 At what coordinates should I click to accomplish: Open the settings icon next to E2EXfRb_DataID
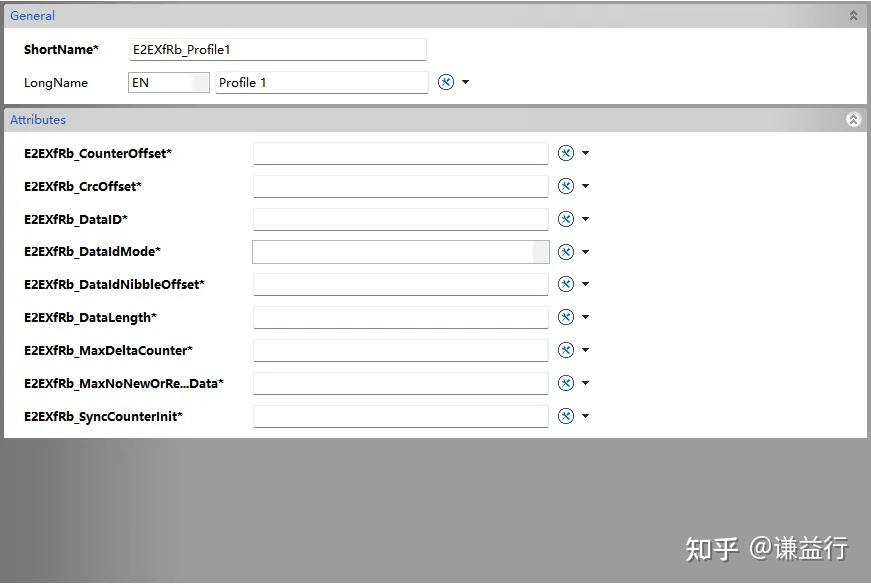click(x=566, y=218)
